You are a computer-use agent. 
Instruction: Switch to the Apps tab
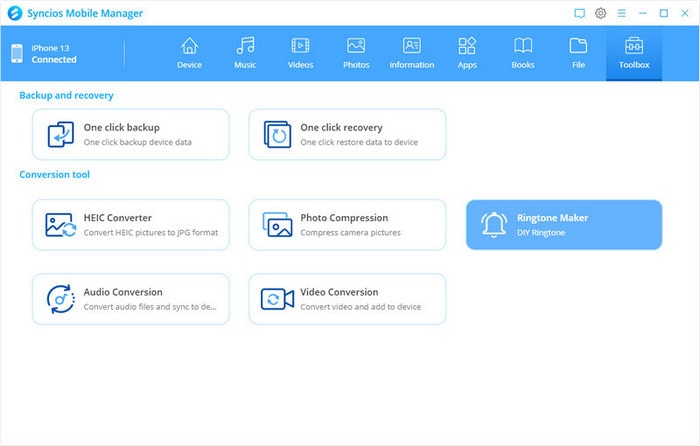(467, 54)
